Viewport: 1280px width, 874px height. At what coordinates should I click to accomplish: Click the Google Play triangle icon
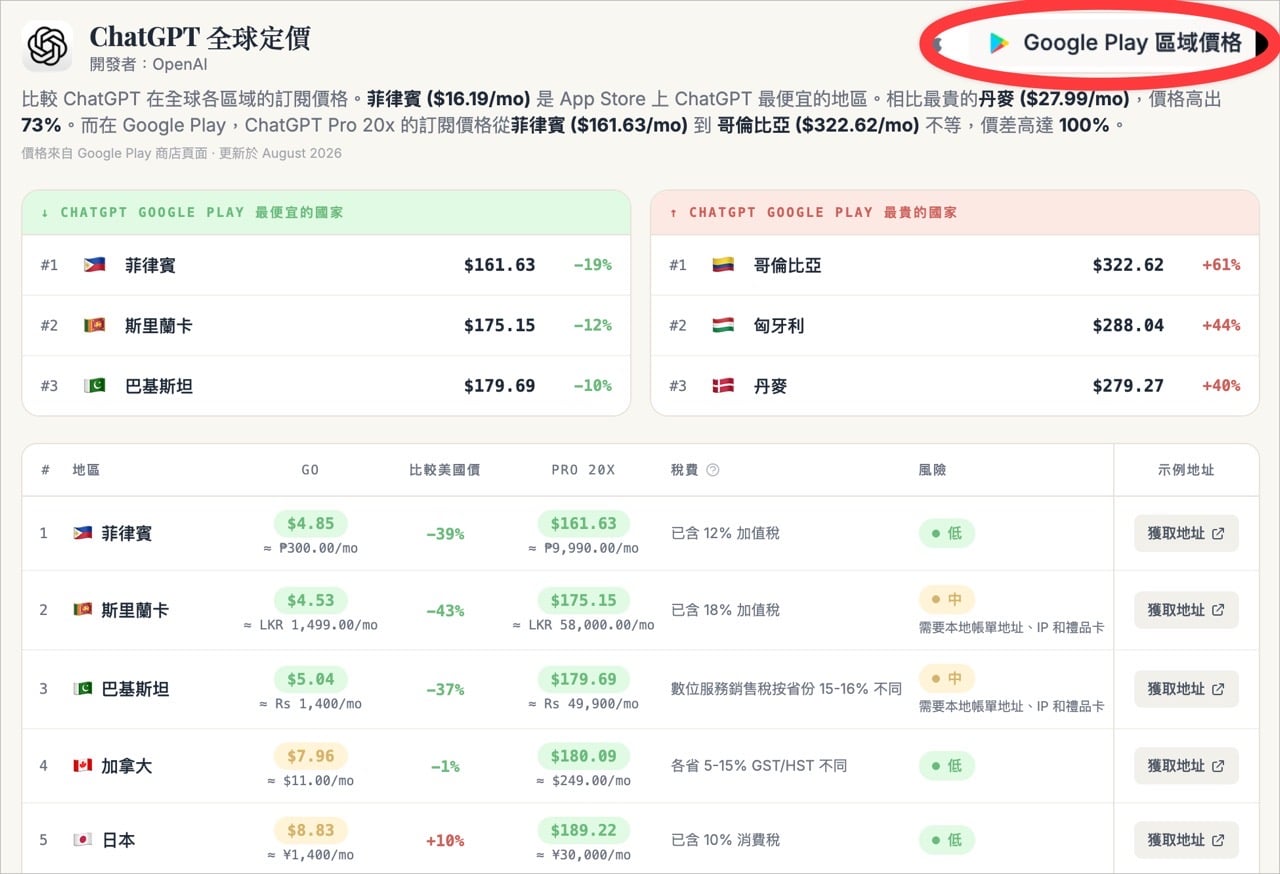[x=998, y=43]
